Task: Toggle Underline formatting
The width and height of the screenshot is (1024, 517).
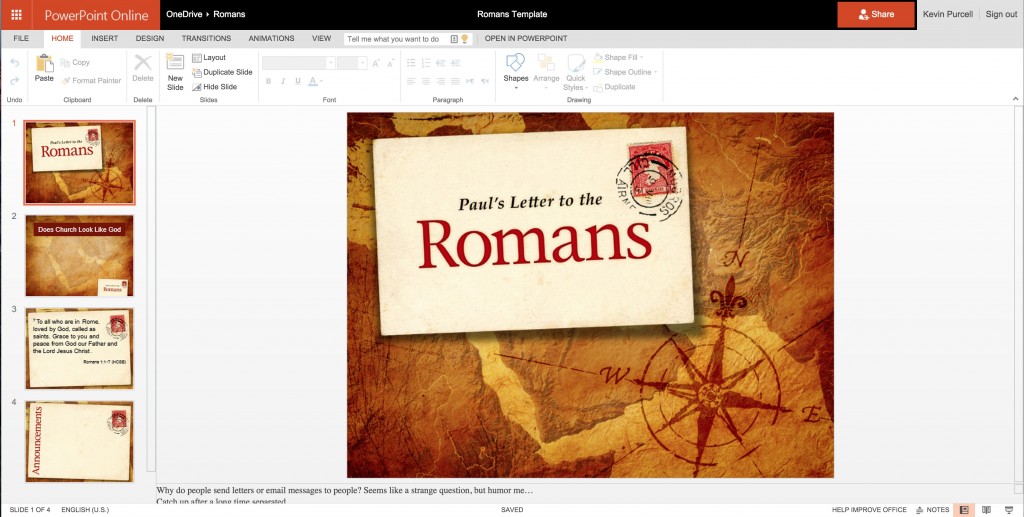Action: pyautogui.click(x=298, y=81)
